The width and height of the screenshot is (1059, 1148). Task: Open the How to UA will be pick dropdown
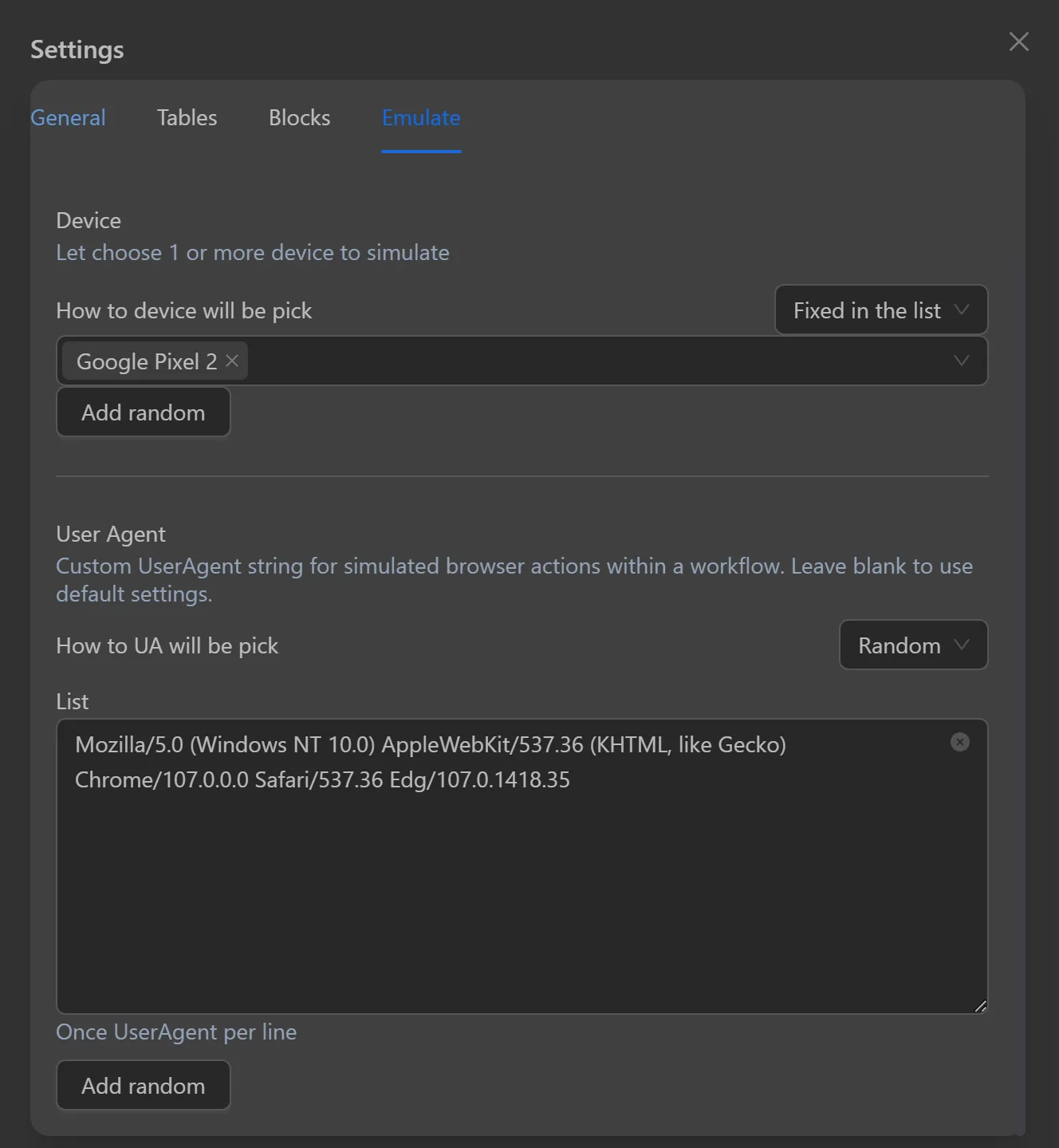913,645
